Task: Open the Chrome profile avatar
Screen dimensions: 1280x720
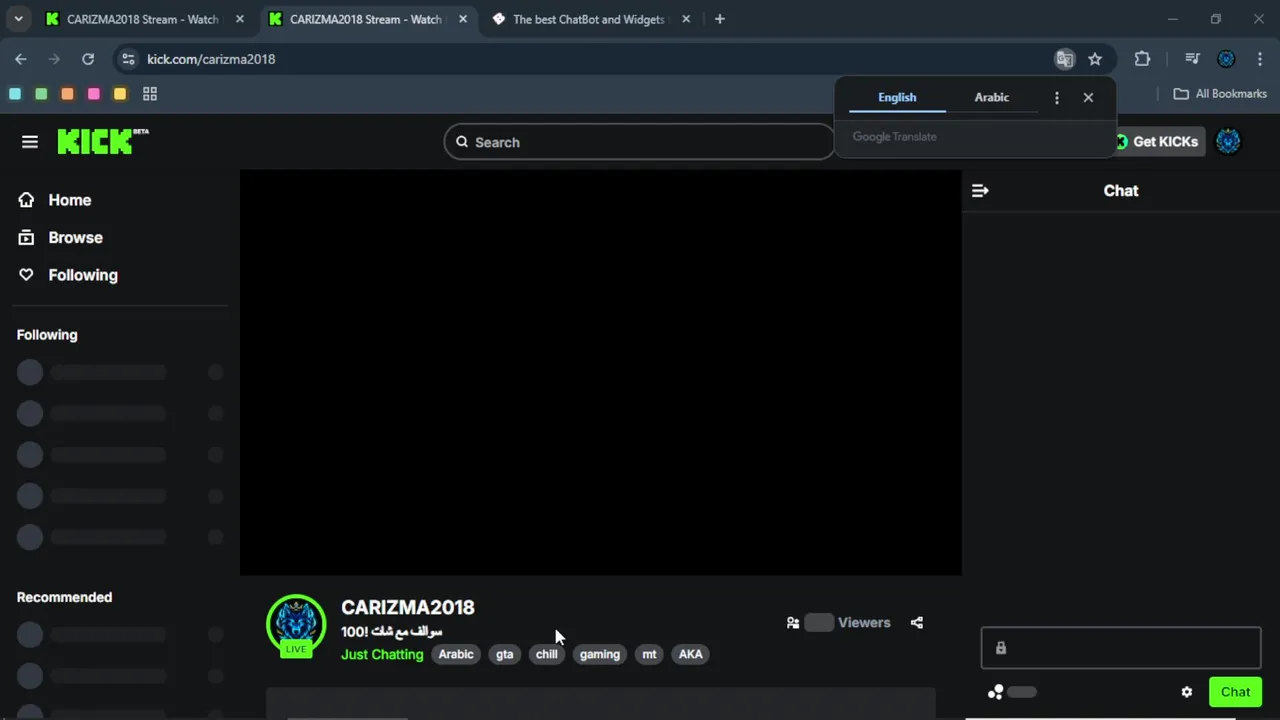Action: (1226, 59)
